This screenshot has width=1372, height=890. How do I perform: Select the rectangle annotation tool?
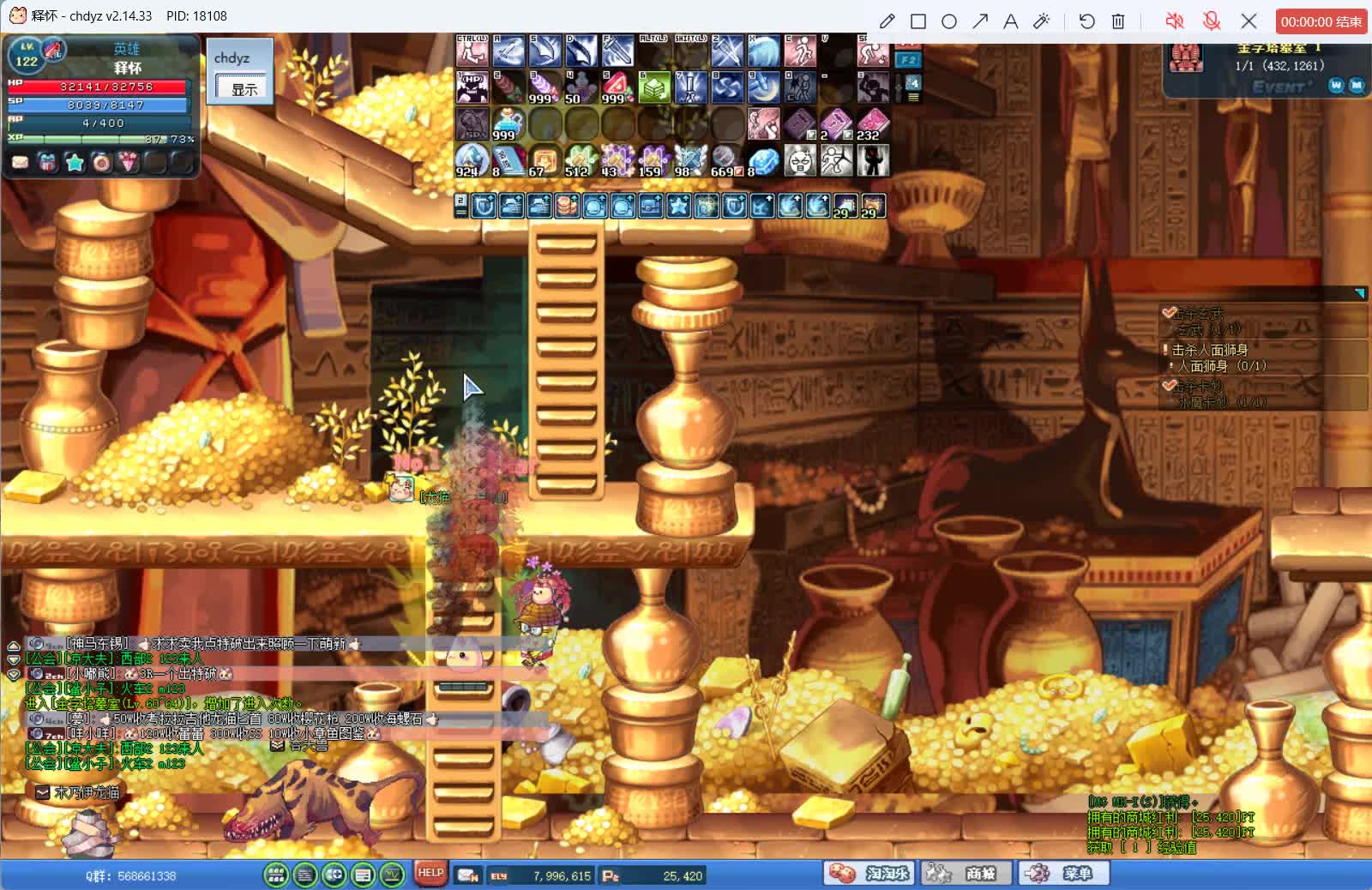click(918, 21)
